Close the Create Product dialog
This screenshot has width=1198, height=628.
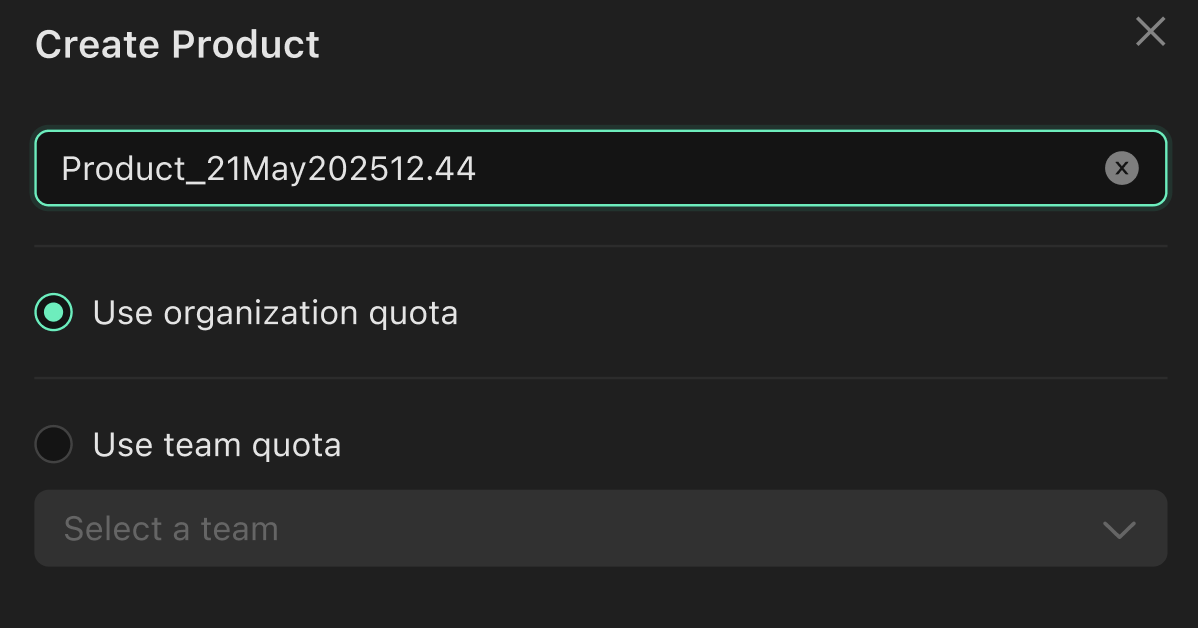[x=1150, y=32]
